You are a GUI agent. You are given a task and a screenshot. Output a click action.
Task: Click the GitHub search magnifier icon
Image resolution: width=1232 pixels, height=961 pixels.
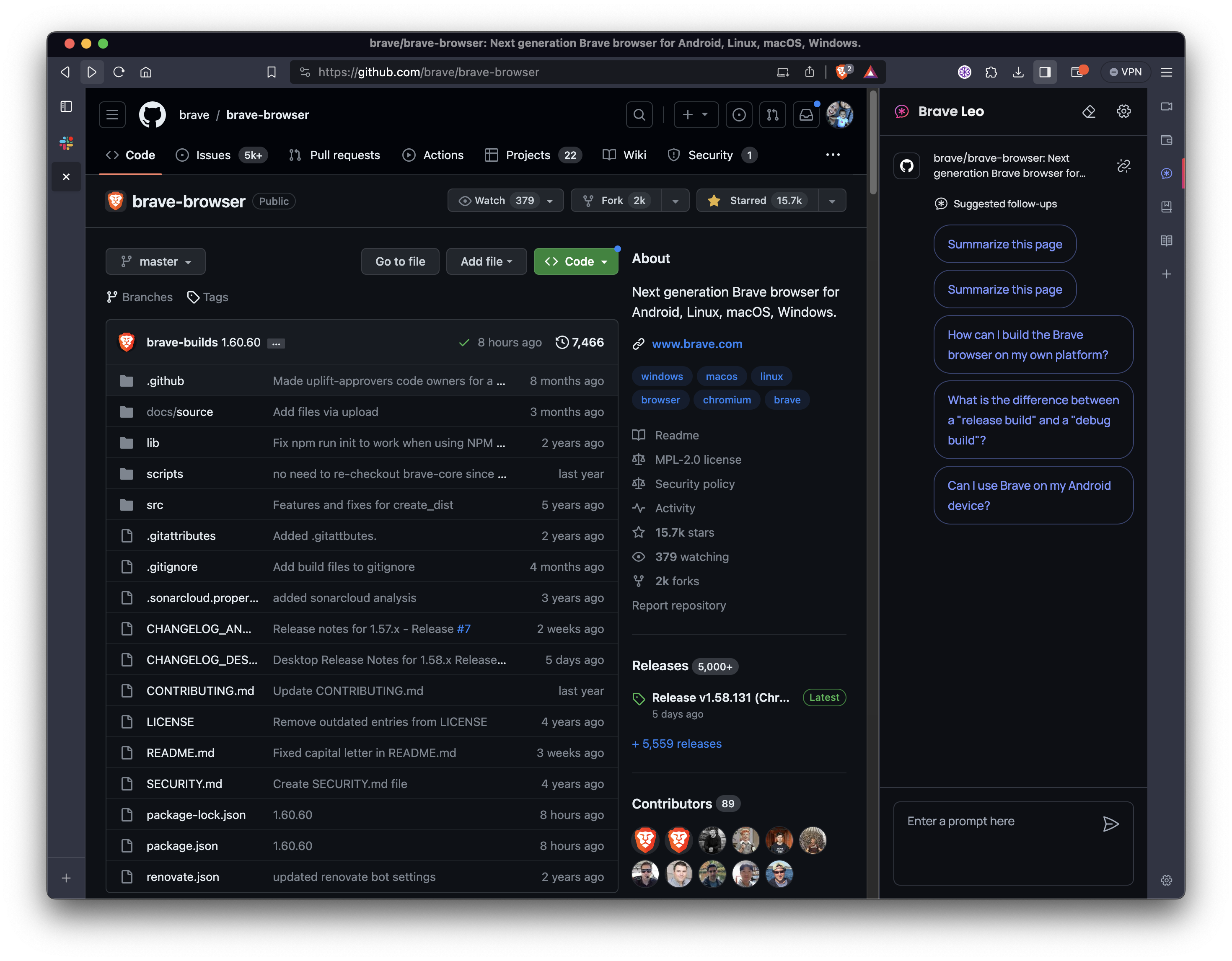coord(639,115)
